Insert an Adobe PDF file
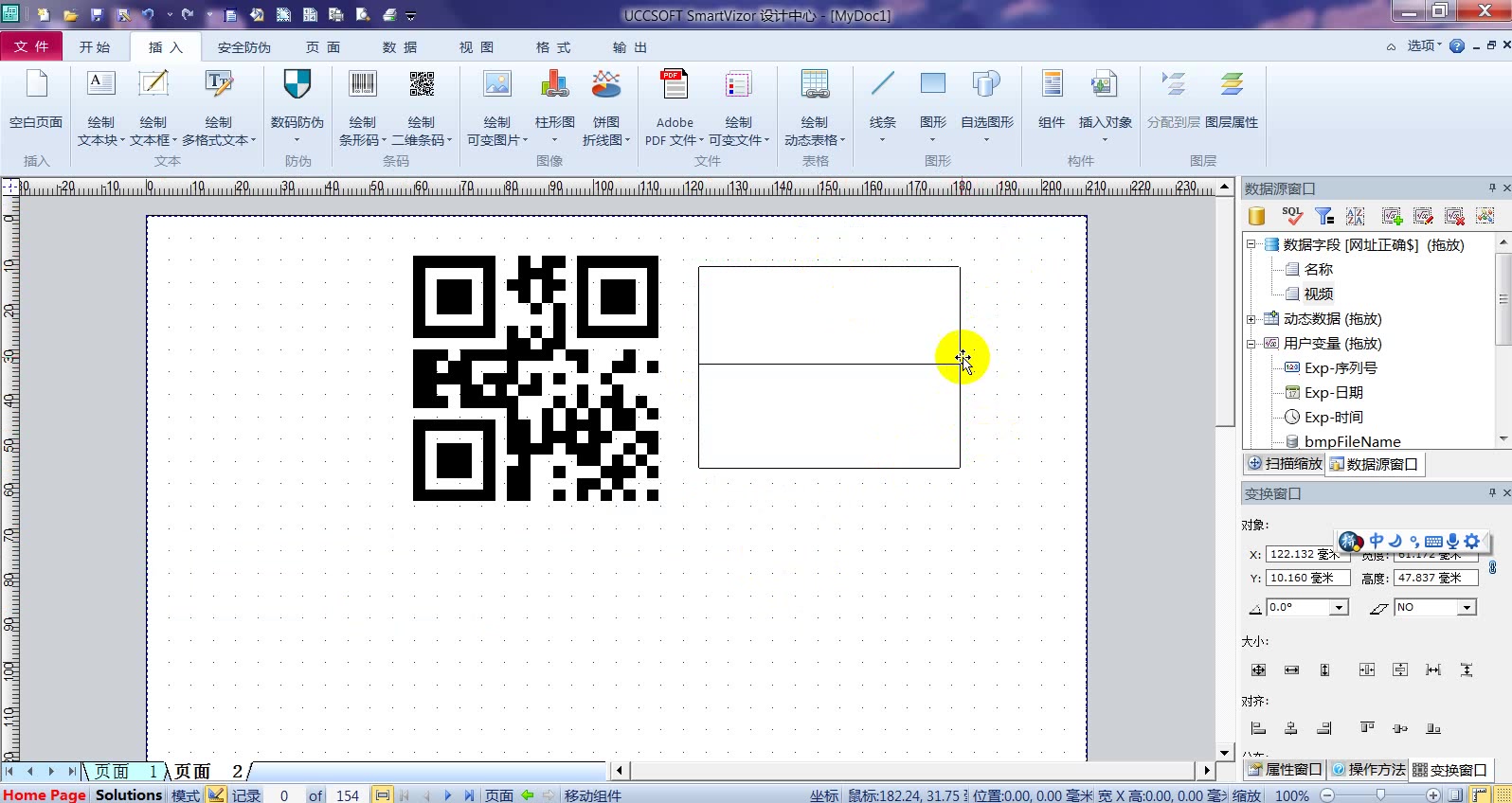The width and height of the screenshot is (1512, 803). point(675,106)
